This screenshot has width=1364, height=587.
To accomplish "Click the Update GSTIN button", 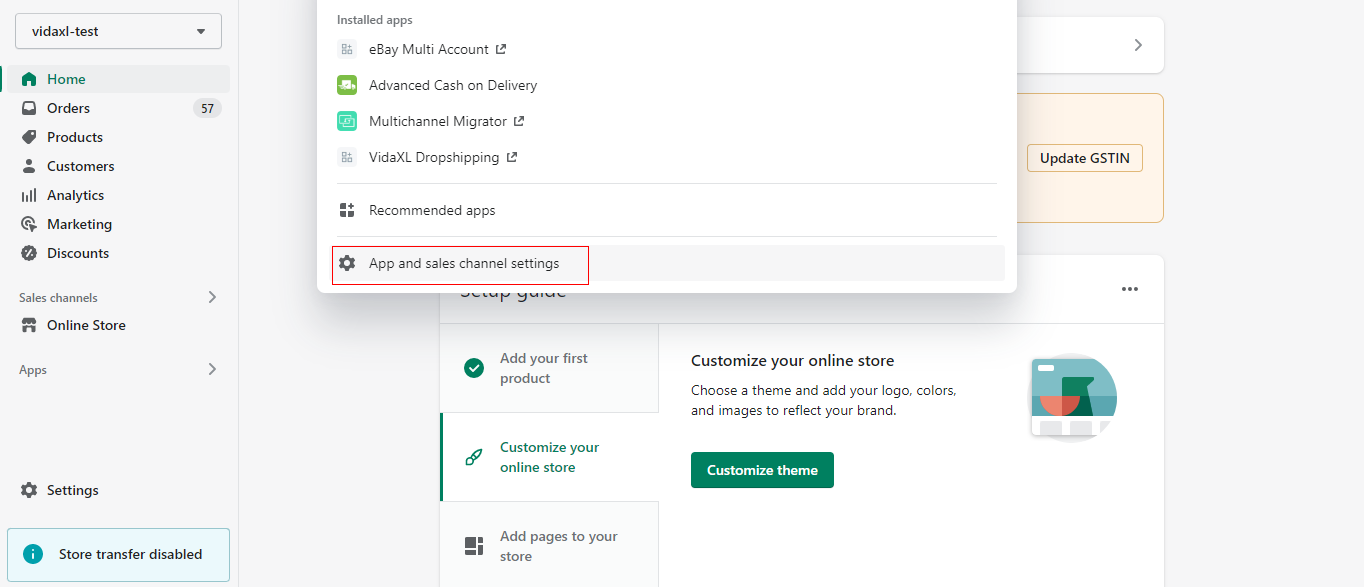I will point(1085,158).
